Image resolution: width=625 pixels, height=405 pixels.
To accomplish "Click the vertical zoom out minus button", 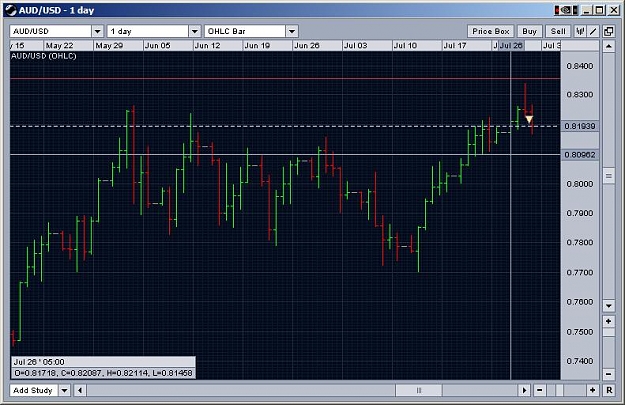I will (608, 374).
